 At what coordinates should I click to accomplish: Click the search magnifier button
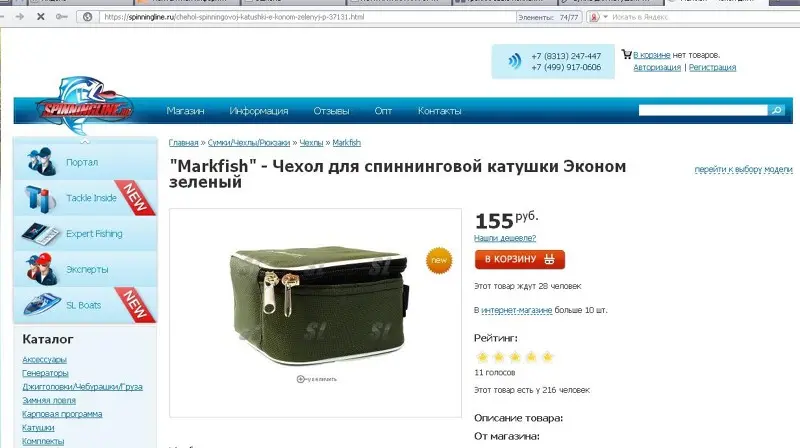(776, 110)
